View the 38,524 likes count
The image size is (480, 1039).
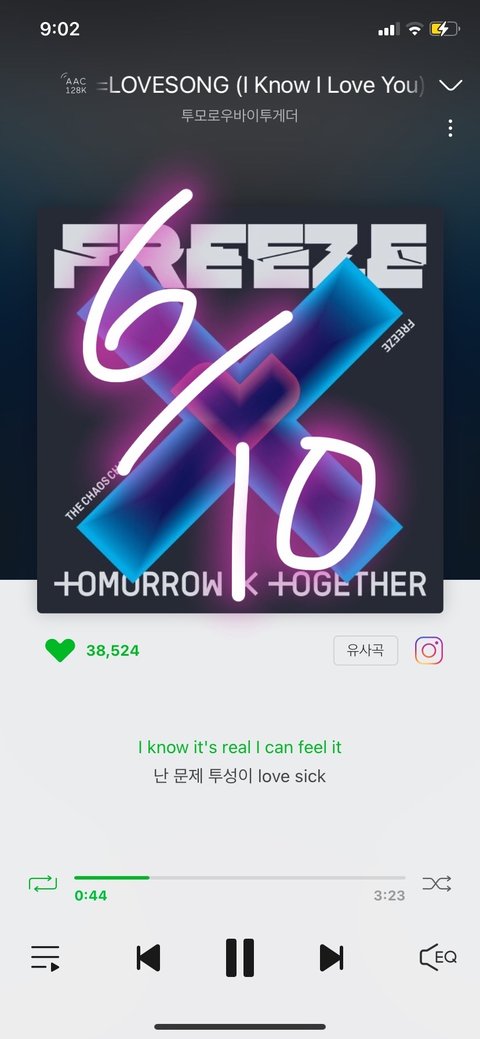pyautogui.click(x=113, y=651)
